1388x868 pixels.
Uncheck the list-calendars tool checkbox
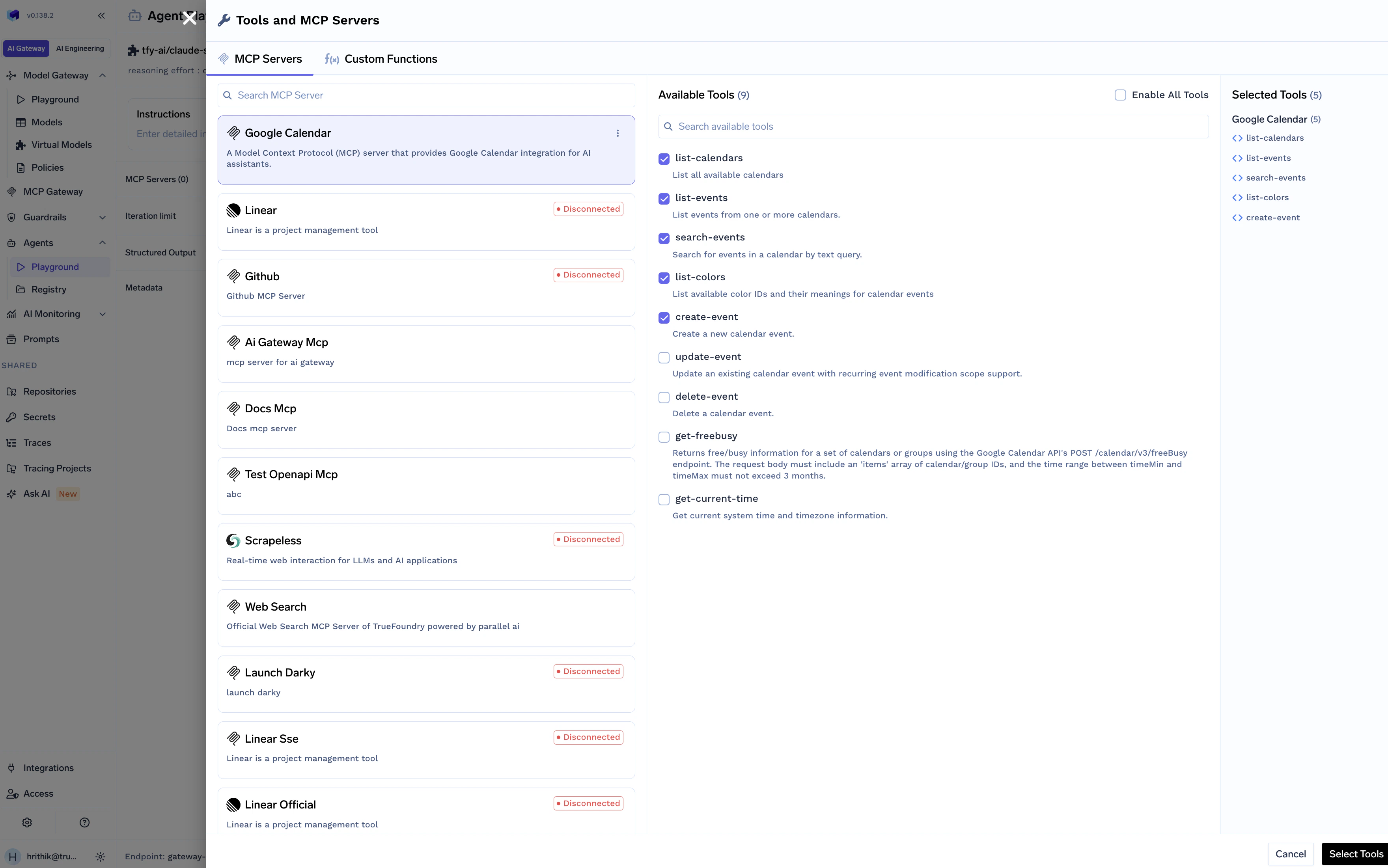click(664, 159)
